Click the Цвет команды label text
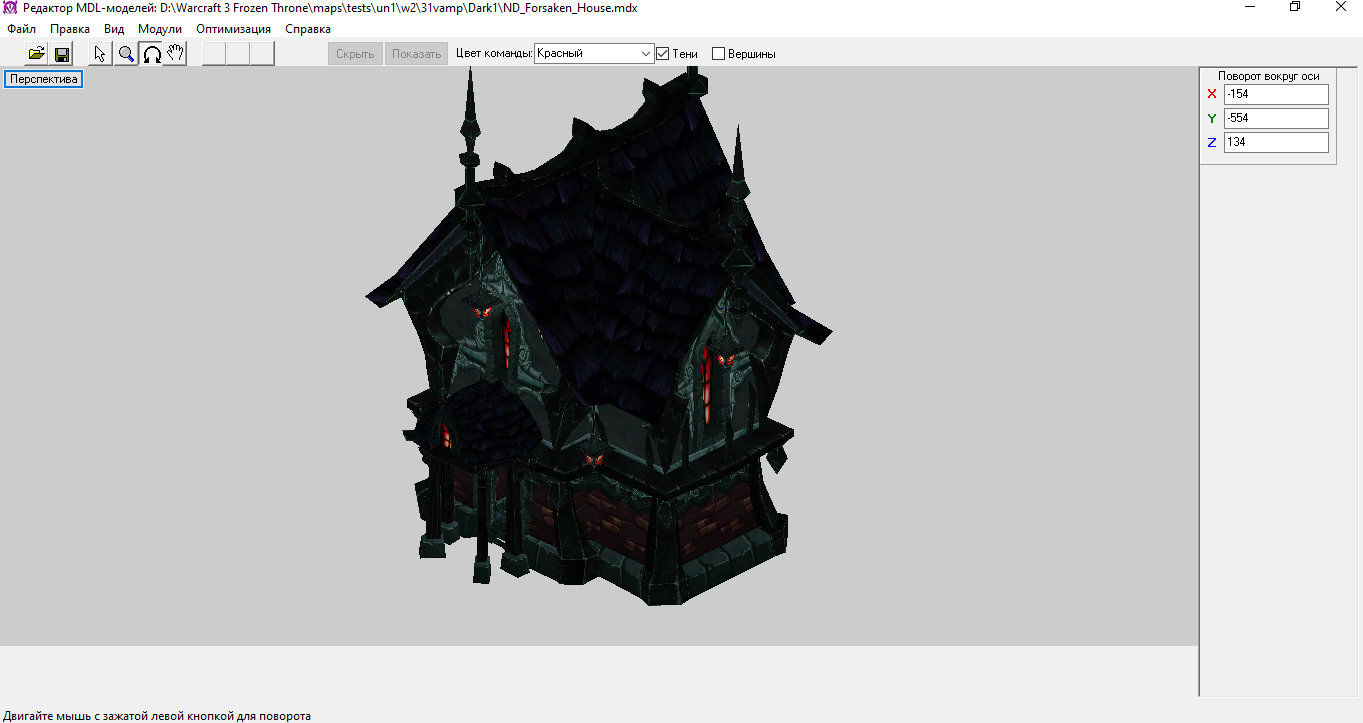 tap(494, 54)
